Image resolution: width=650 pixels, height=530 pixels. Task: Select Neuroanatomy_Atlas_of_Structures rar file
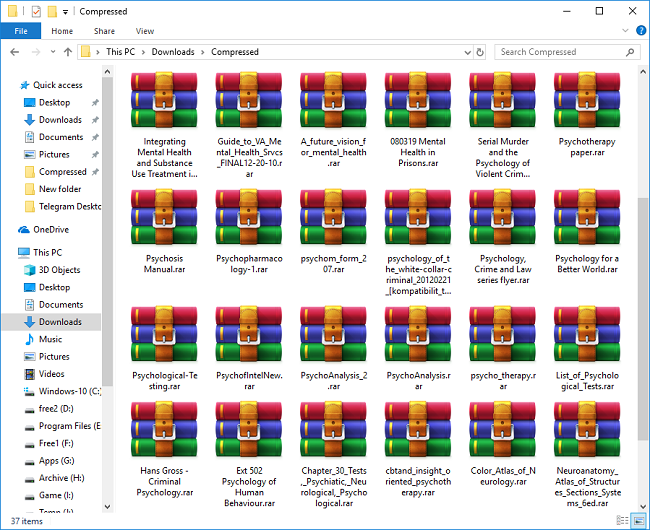tap(587, 455)
